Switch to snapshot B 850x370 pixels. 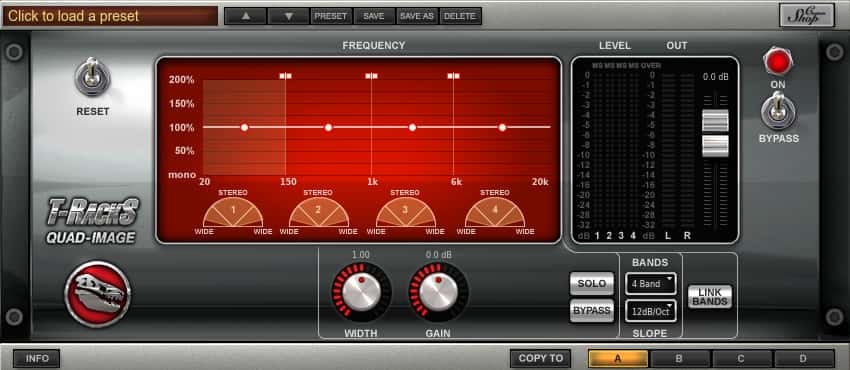[680, 359]
